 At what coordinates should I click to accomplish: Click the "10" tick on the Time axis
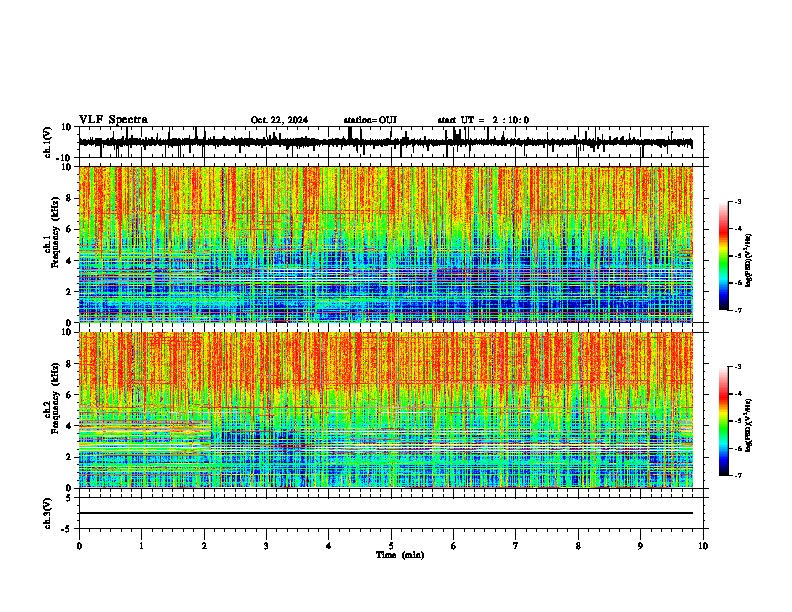coord(703,546)
